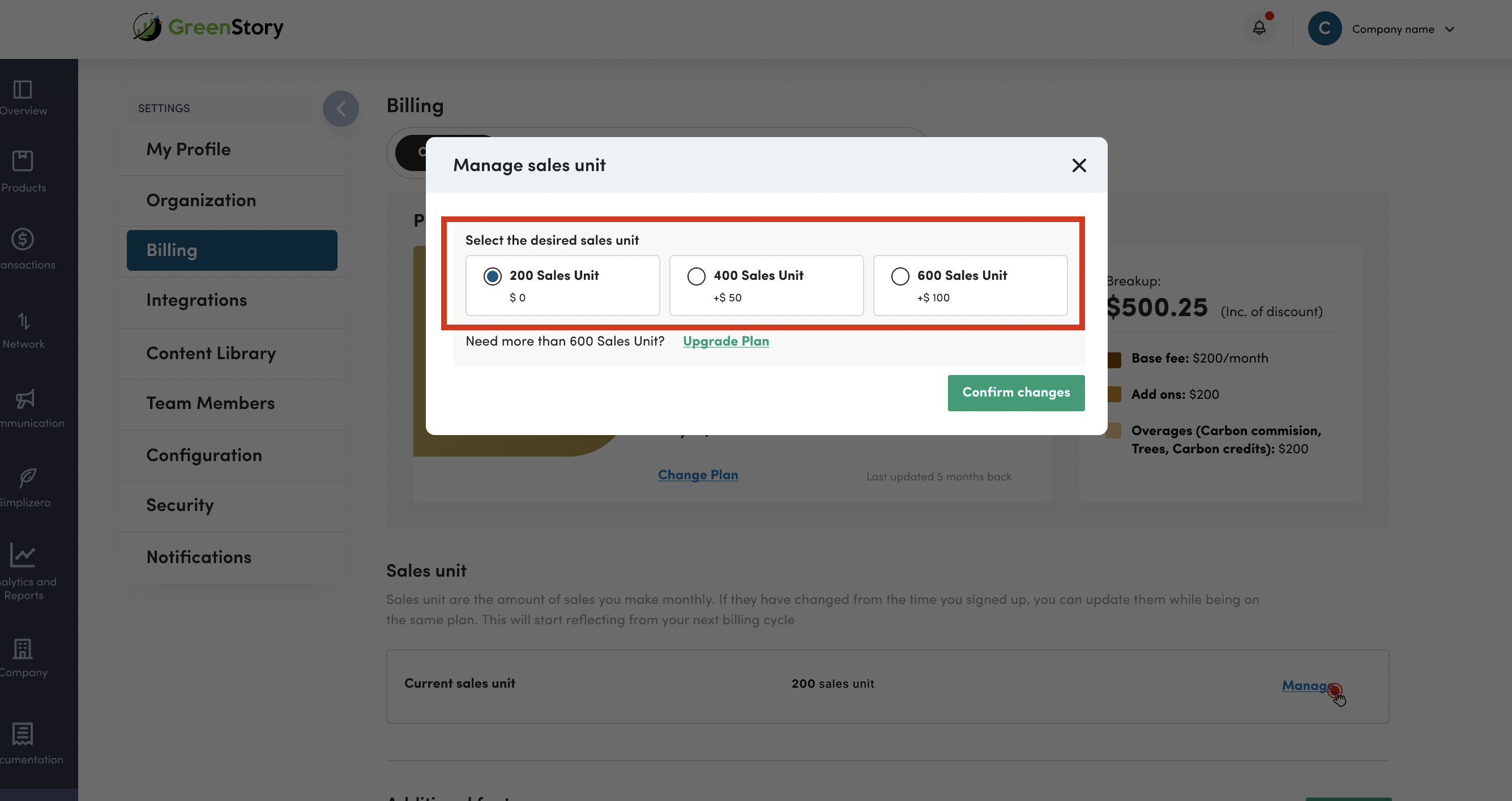Go to Transactions dollar icon
This screenshot has height=801, width=1512.
22,239
